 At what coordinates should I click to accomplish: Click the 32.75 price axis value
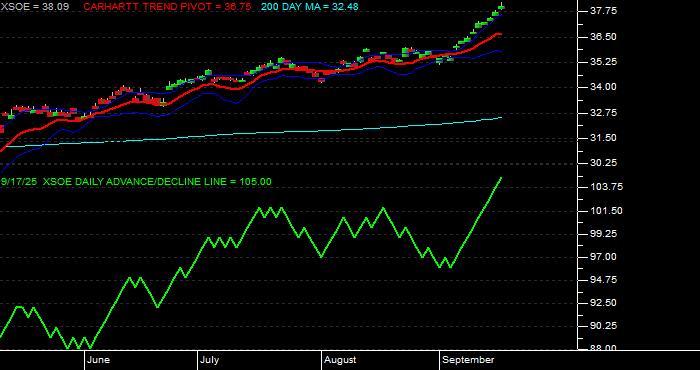click(x=603, y=112)
